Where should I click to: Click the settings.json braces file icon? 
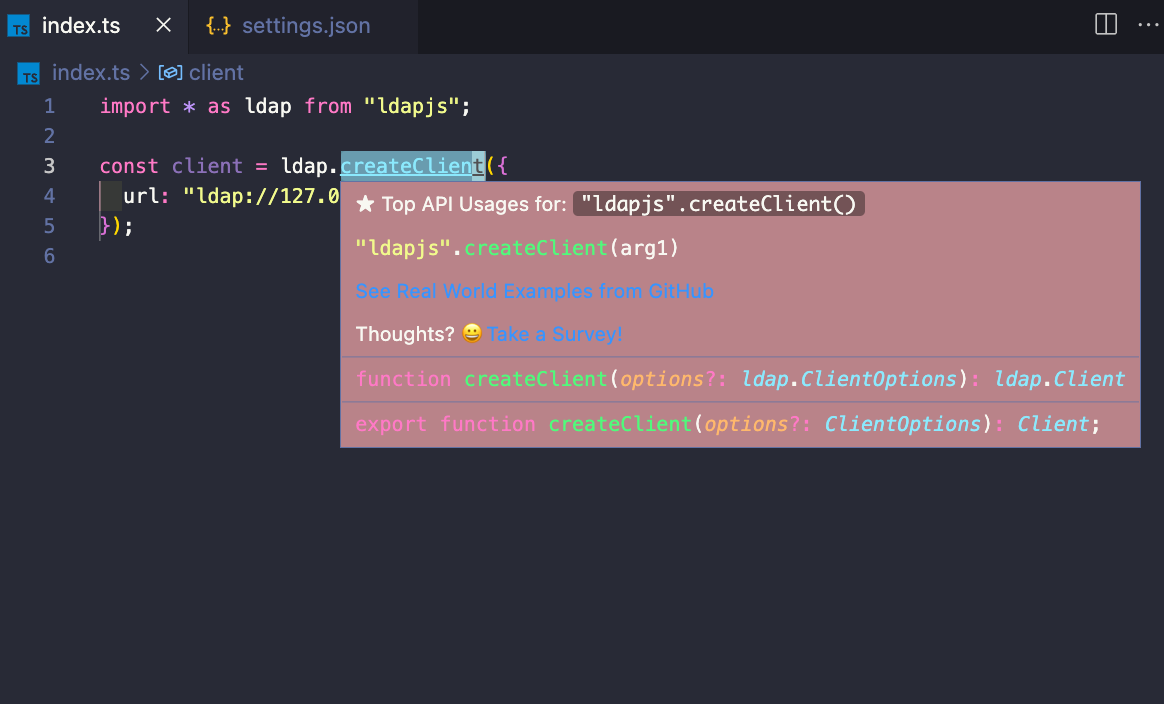pyautogui.click(x=218, y=26)
